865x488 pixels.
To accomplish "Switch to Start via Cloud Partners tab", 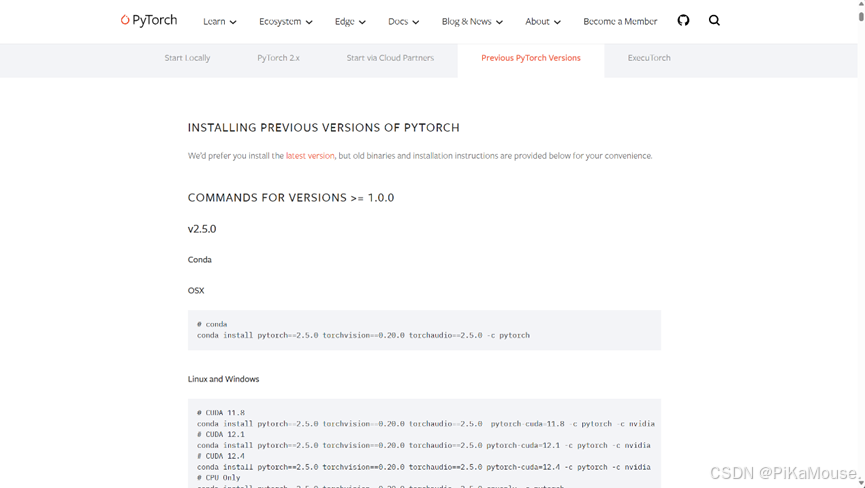I will [x=390, y=58].
